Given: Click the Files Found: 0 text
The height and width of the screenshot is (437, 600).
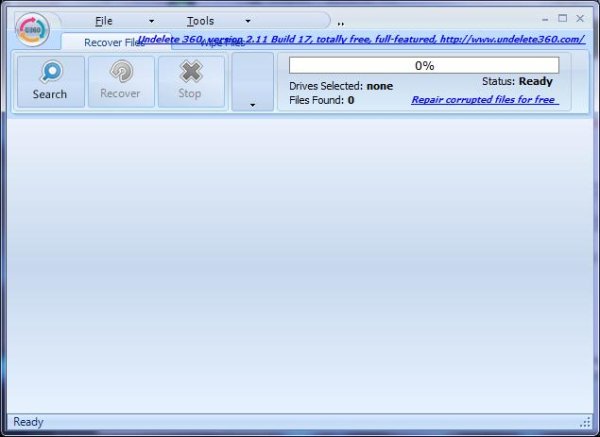Looking at the screenshot, I should point(321,100).
